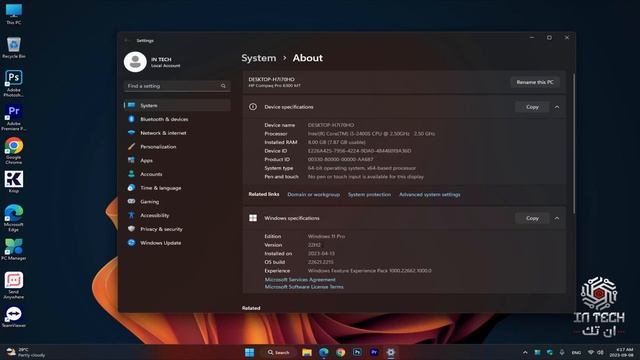640x360 pixels.
Task: Click the Accessibility figure icon
Action: tap(131, 215)
